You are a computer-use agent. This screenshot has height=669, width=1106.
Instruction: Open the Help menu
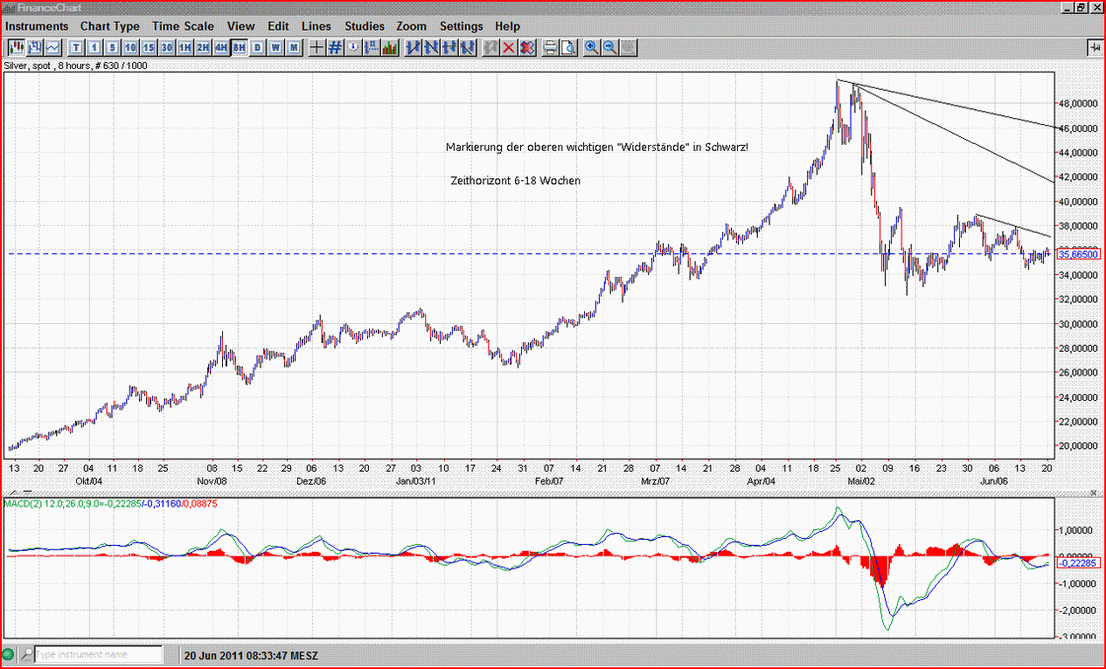pyautogui.click(x=507, y=26)
